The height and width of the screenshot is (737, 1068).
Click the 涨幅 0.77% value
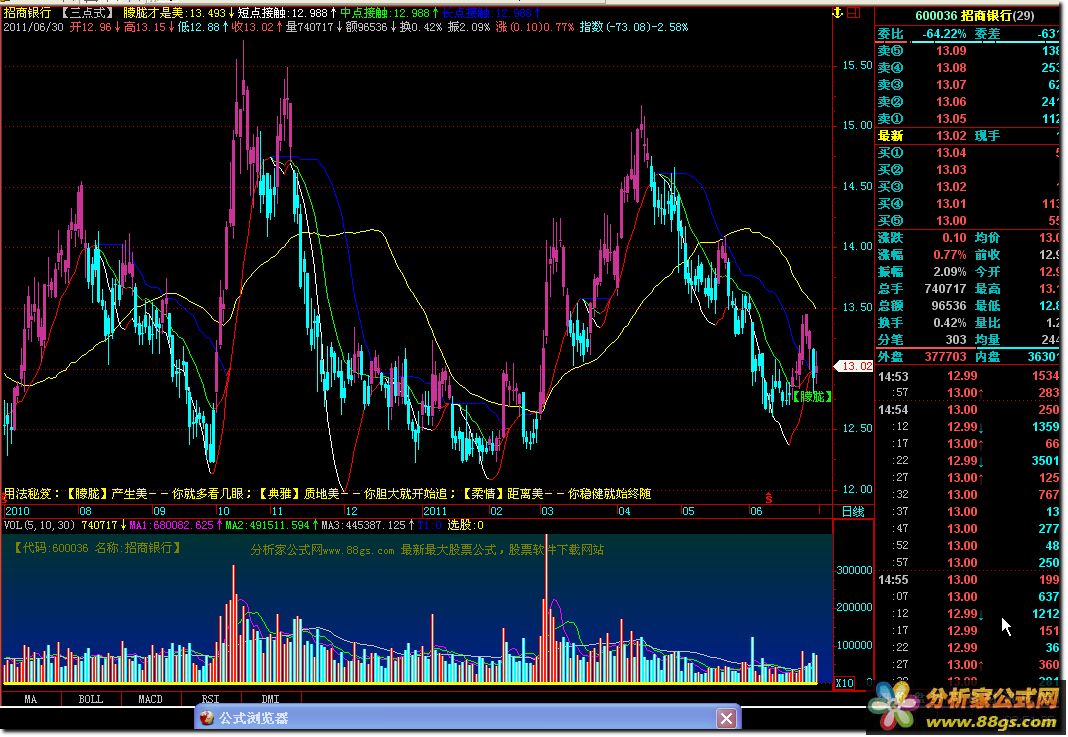[x=949, y=255]
